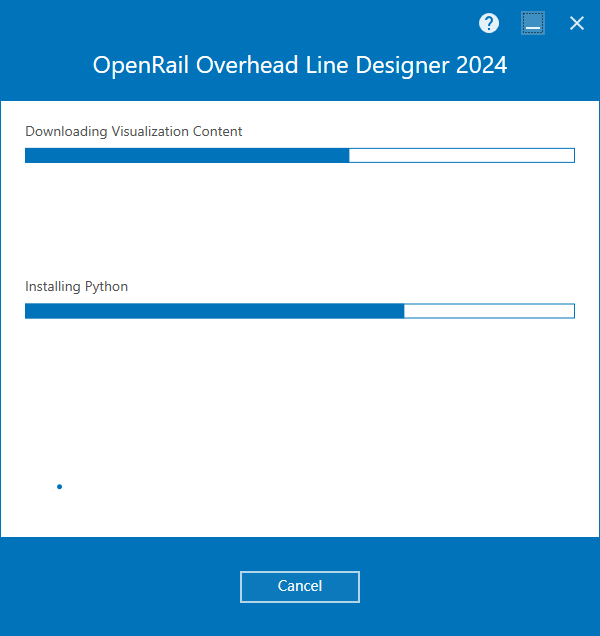Click the Downloading Visualization Content progress bar
Image resolution: width=600 pixels, height=636 pixels.
click(x=300, y=155)
